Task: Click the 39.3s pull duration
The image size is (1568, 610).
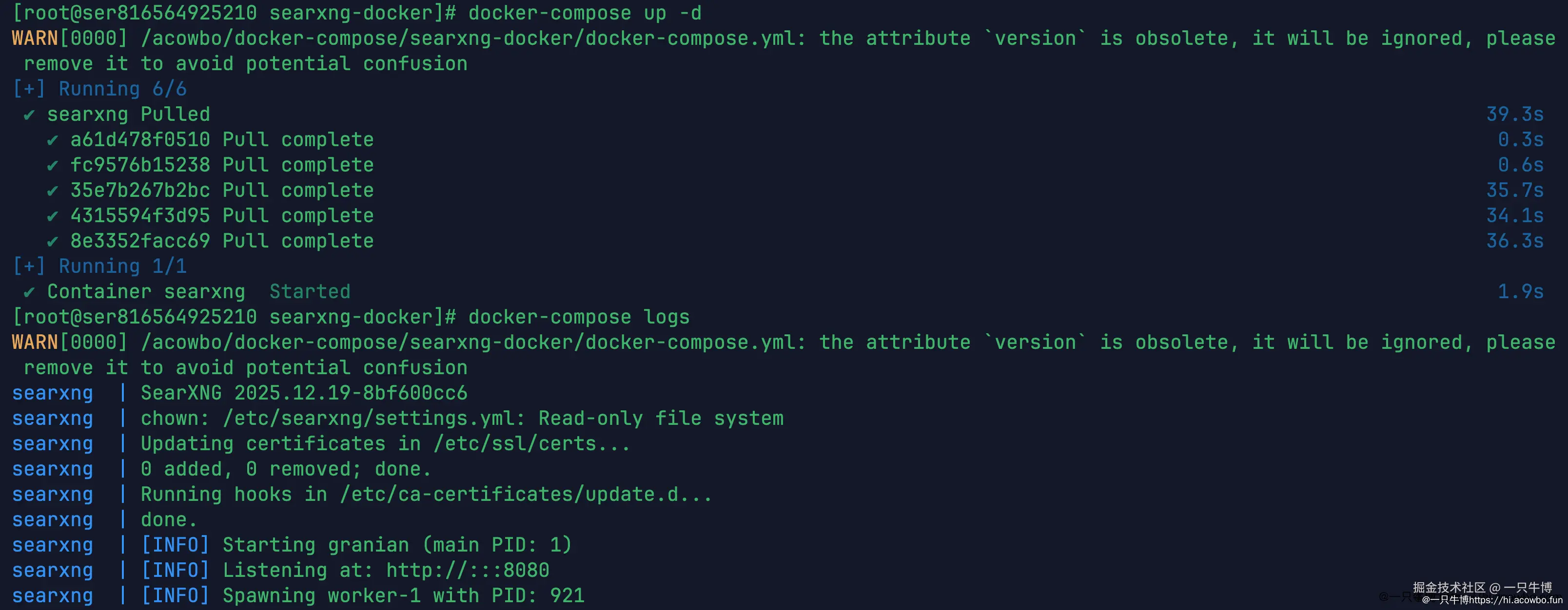Action: click(1515, 115)
